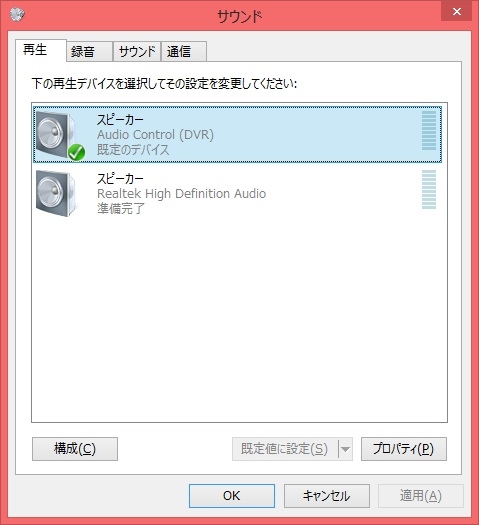Click empty area of the playback device list
The image size is (479, 525).
point(239,318)
